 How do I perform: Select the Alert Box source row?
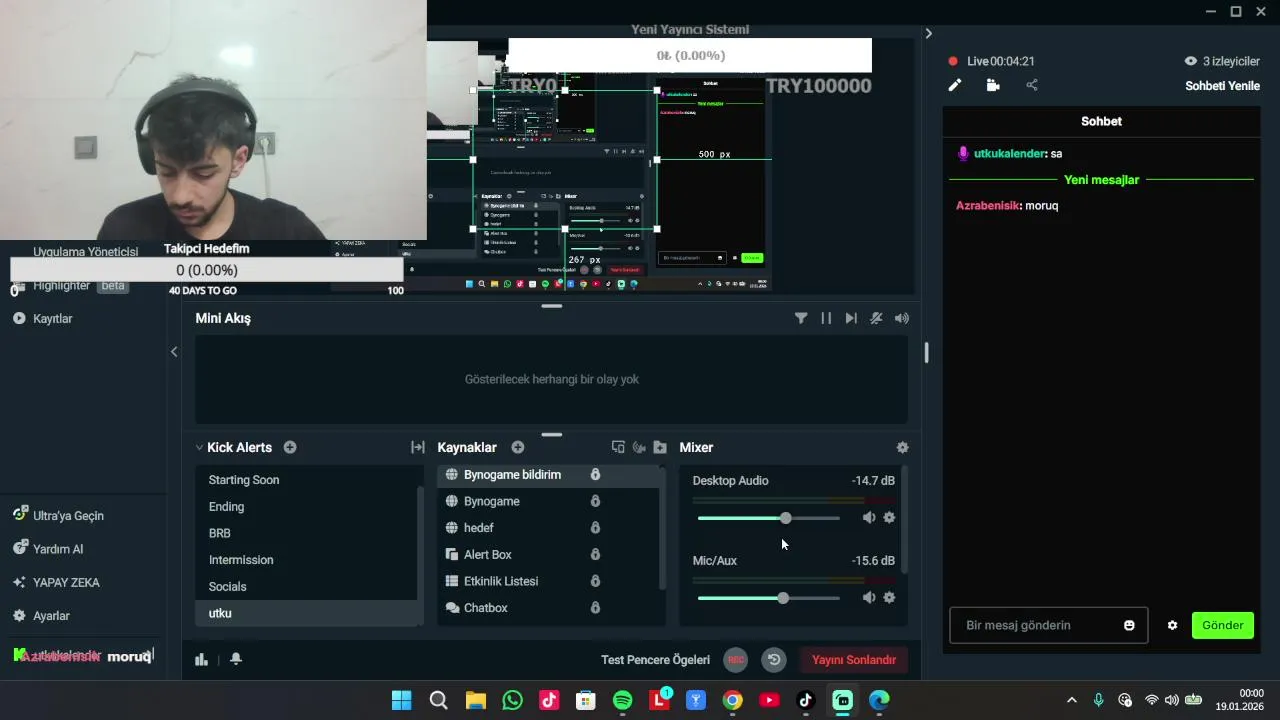[548, 554]
